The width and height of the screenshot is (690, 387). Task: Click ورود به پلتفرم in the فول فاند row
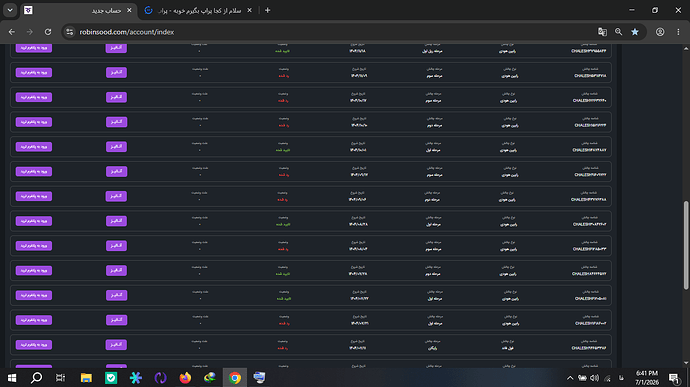click(x=34, y=344)
